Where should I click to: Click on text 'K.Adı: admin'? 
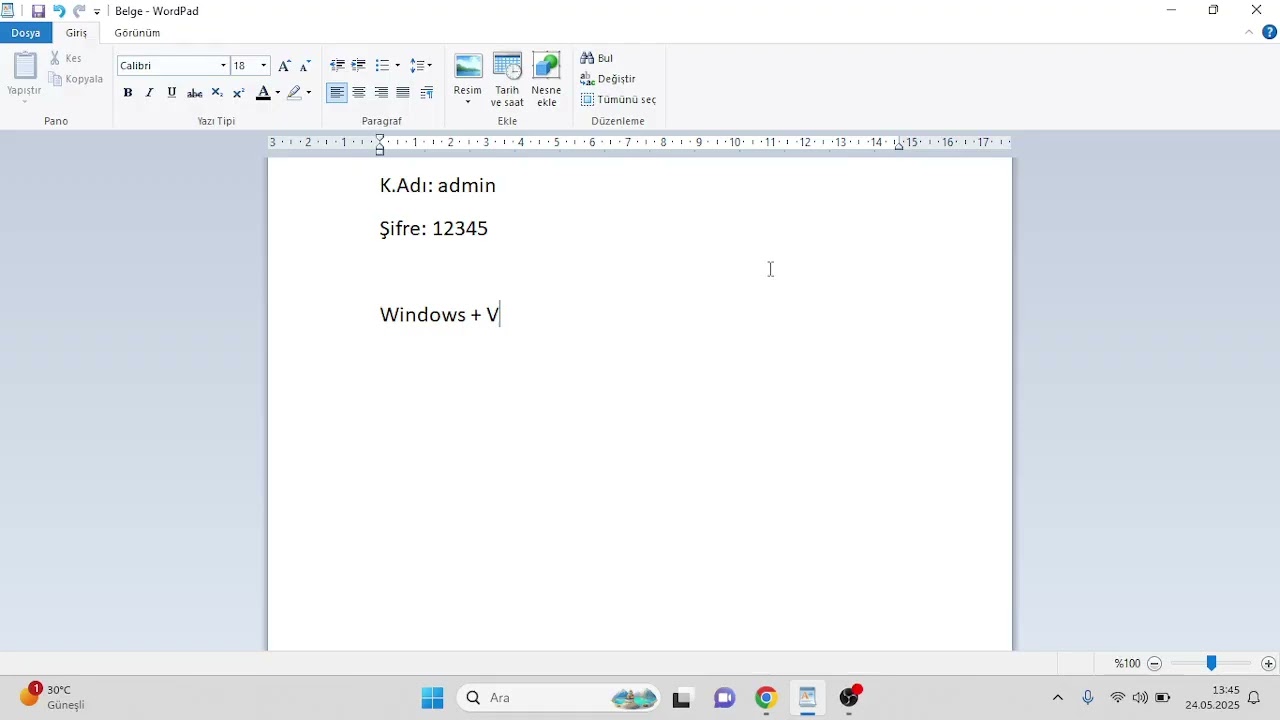coord(438,186)
